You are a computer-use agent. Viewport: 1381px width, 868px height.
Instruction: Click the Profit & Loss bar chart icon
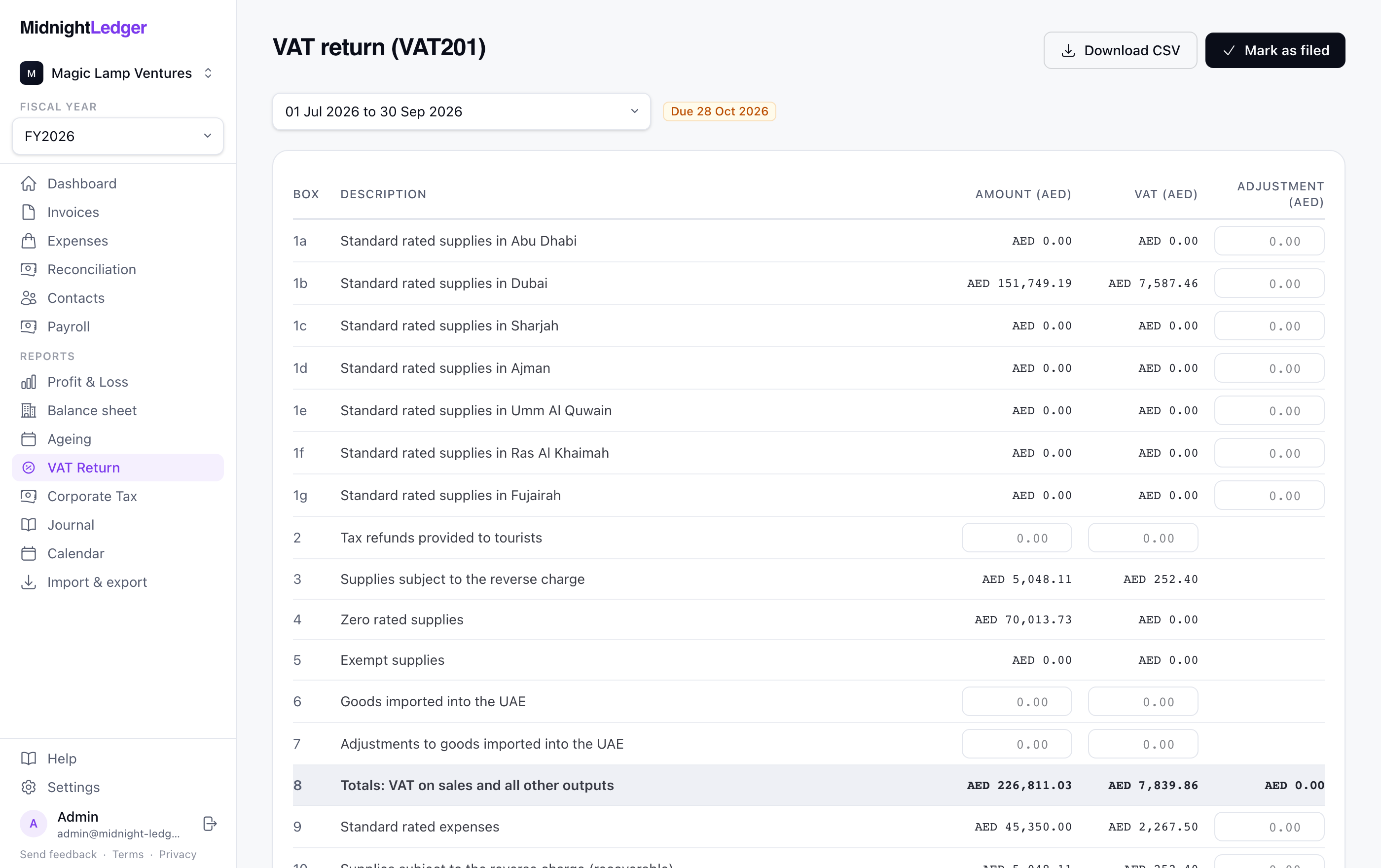pyautogui.click(x=29, y=382)
